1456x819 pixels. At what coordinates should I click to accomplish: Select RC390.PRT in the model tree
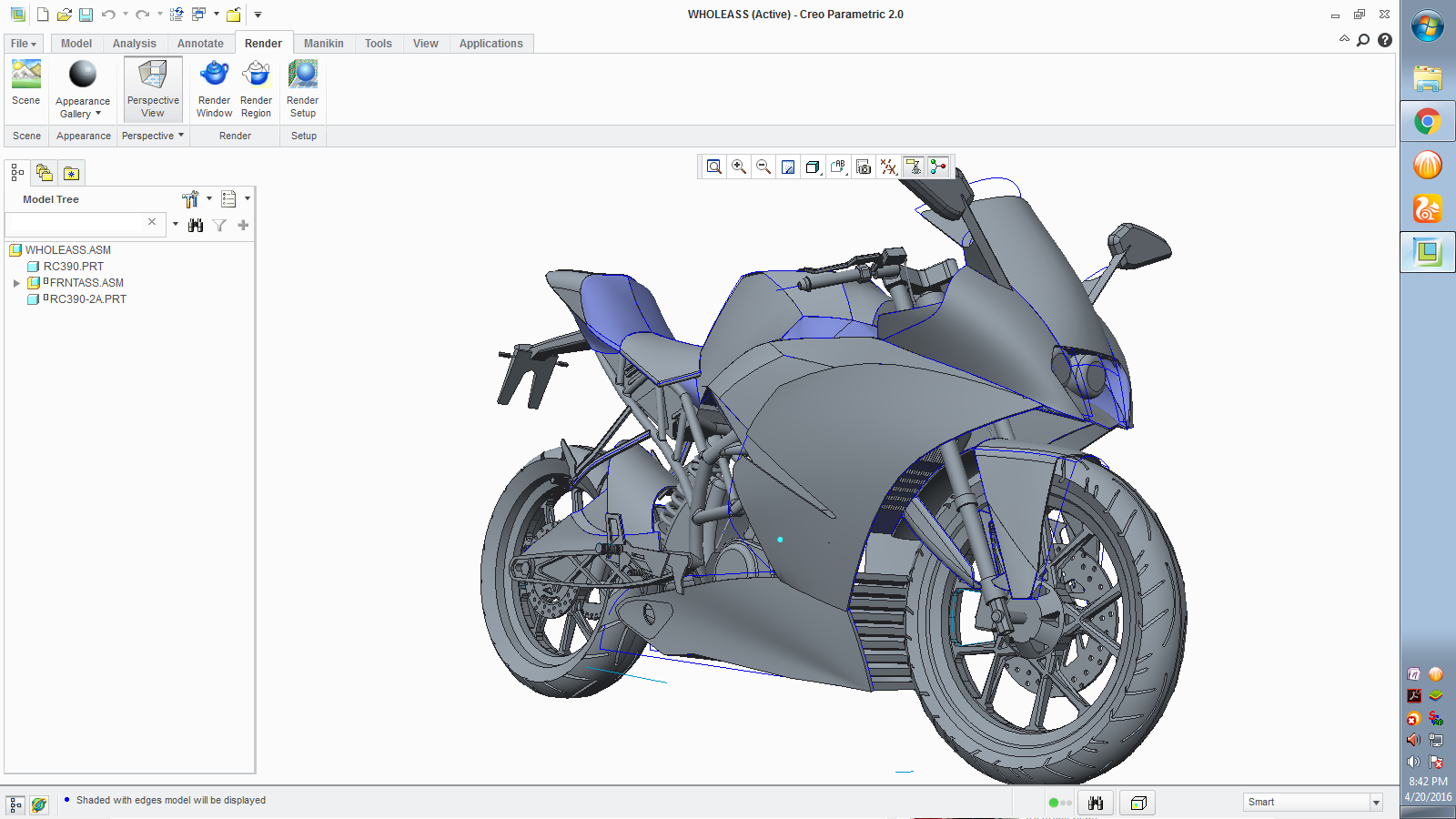pyautogui.click(x=74, y=267)
